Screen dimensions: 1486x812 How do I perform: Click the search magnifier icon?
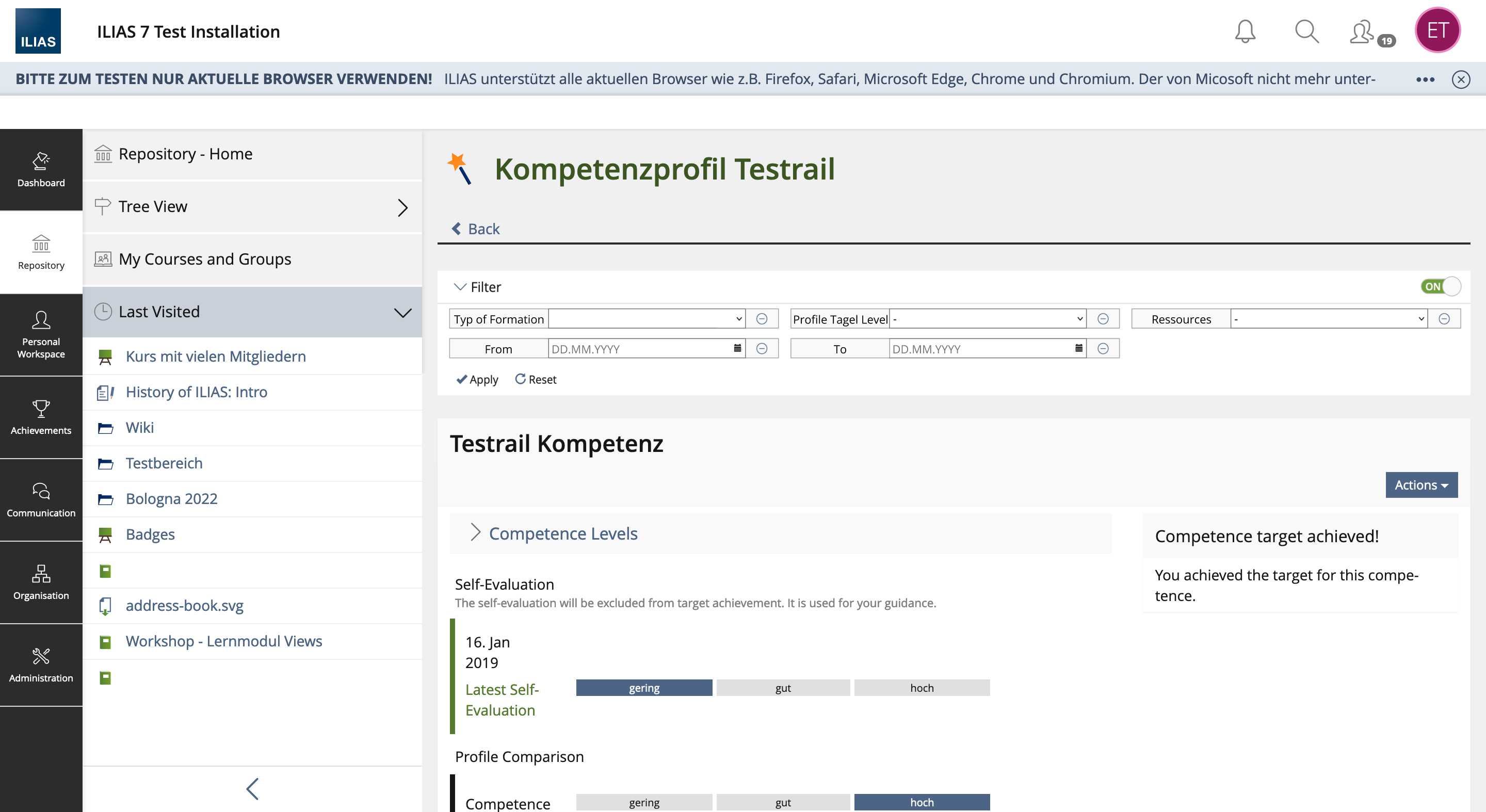pyautogui.click(x=1306, y=31)
